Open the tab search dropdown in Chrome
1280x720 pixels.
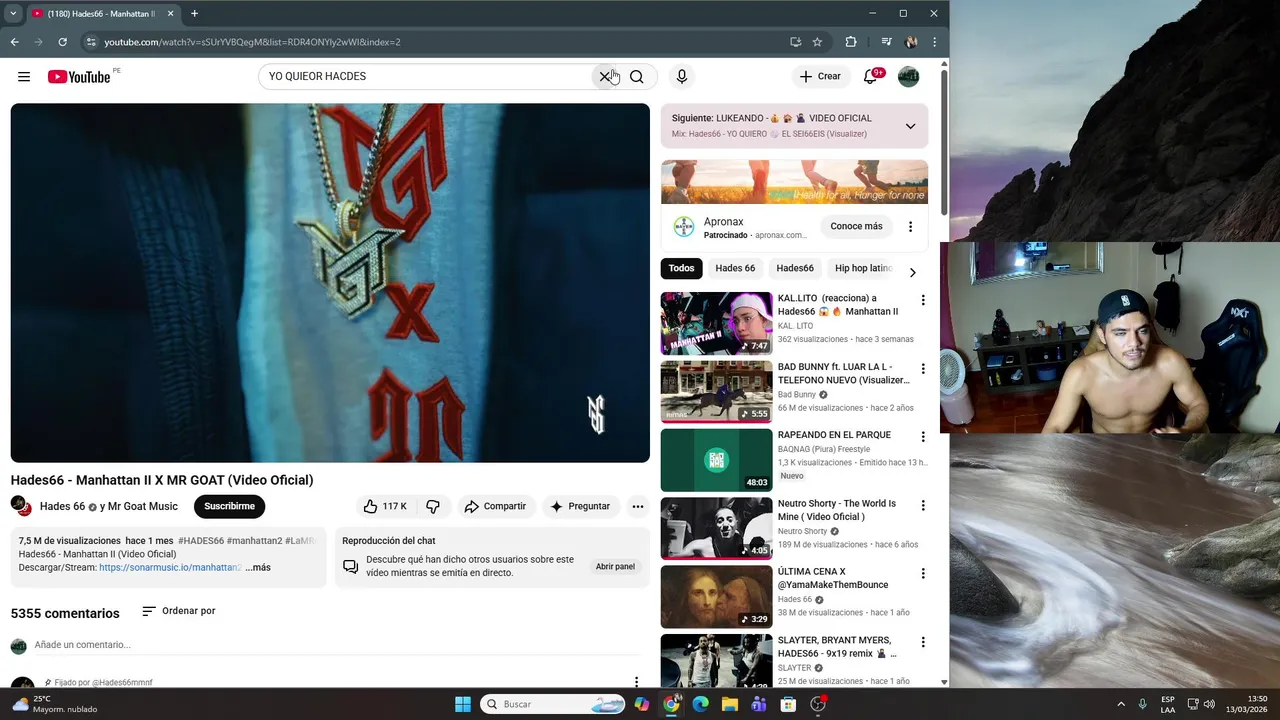pos(13,14)
